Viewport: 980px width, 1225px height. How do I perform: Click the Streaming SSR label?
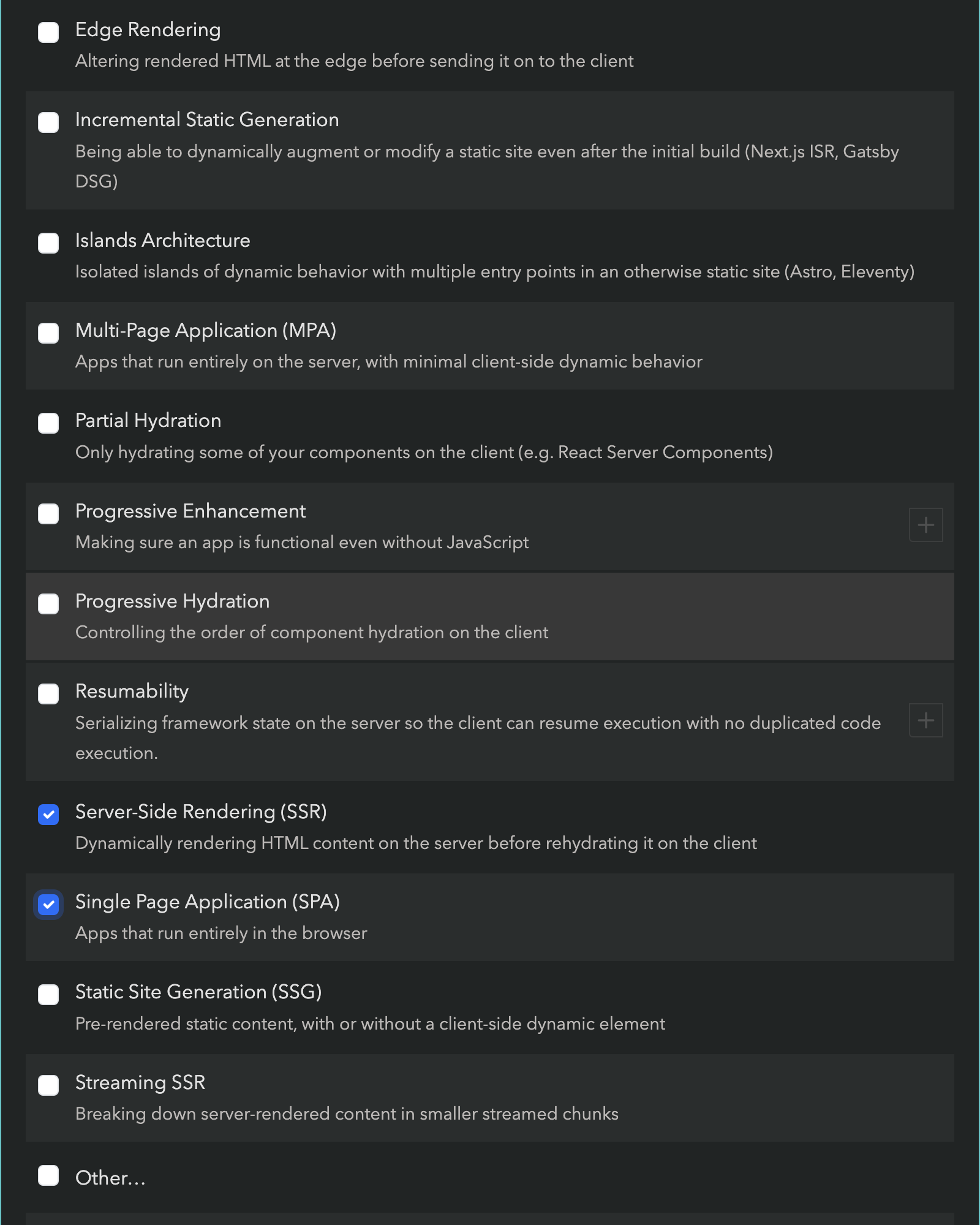(140, 1082)
